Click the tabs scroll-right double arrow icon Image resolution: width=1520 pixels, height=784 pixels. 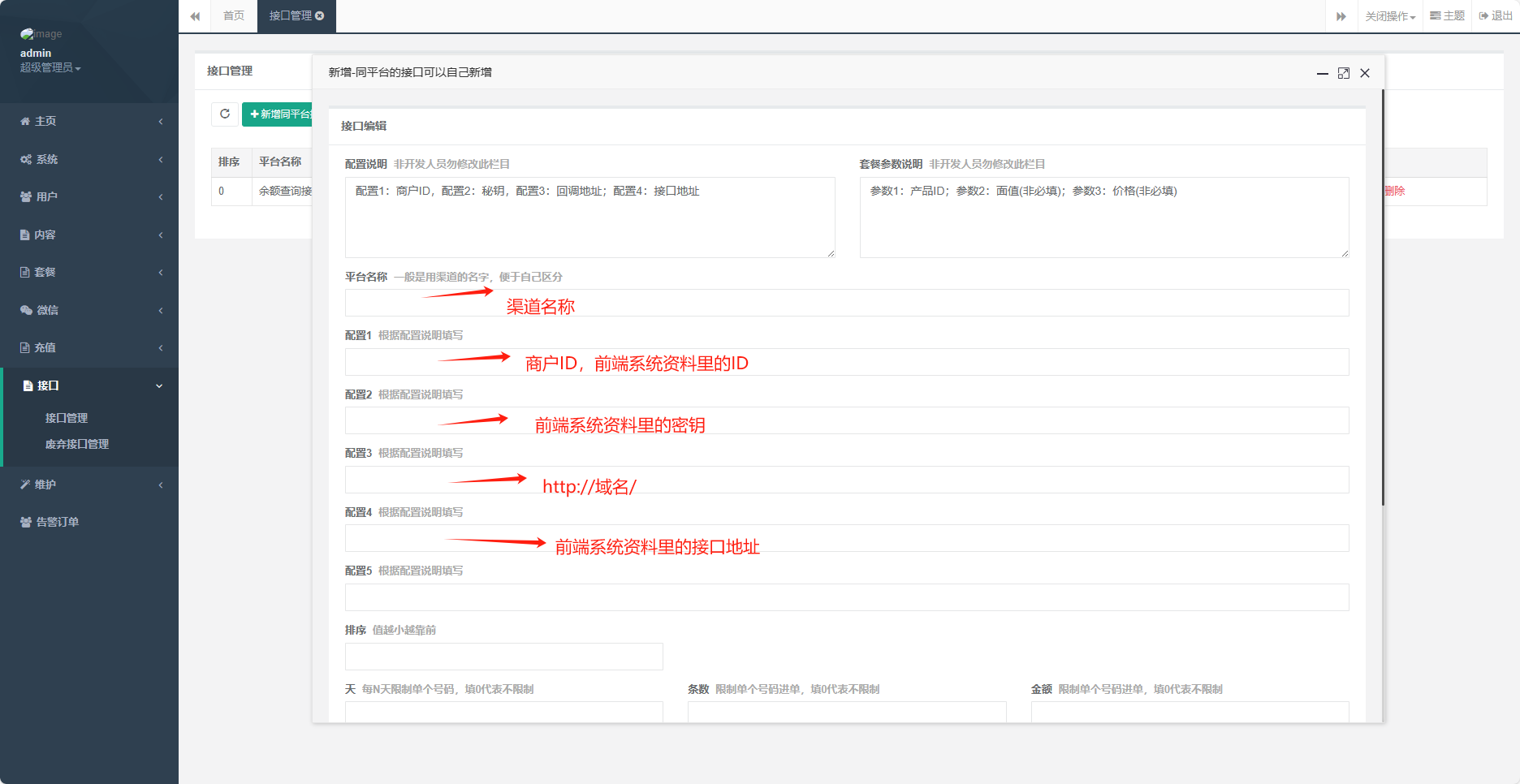(1341, 16)
